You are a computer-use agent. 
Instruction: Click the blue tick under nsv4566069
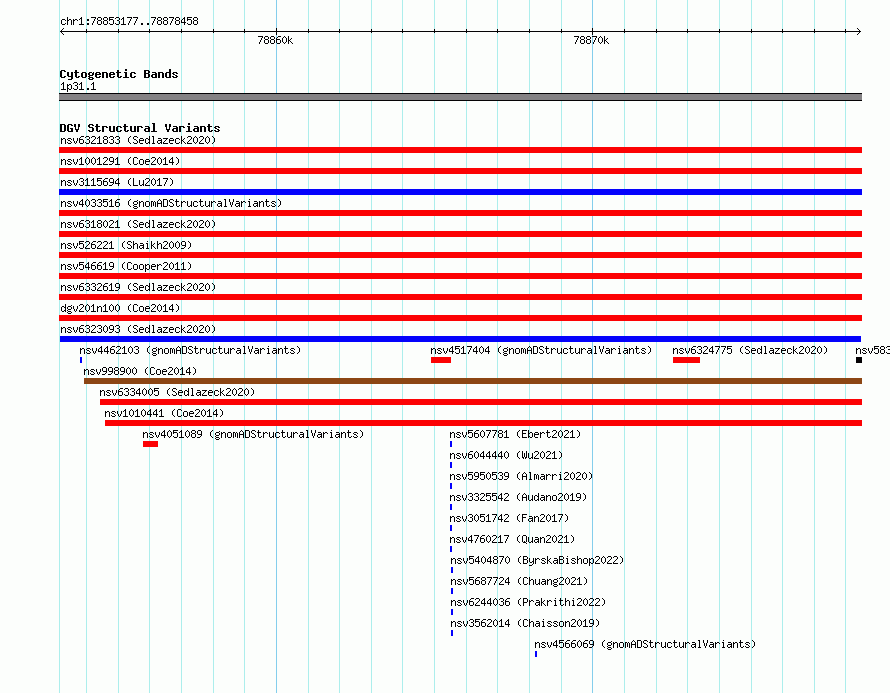tap(536, 654)
